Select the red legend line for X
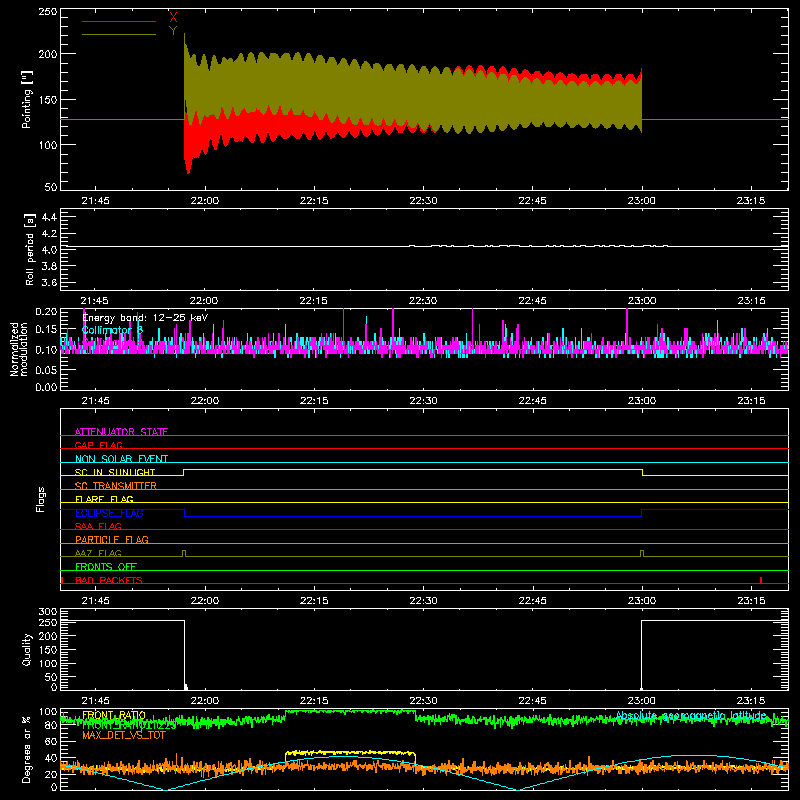 pyautogui.click(x=118, y=21)
